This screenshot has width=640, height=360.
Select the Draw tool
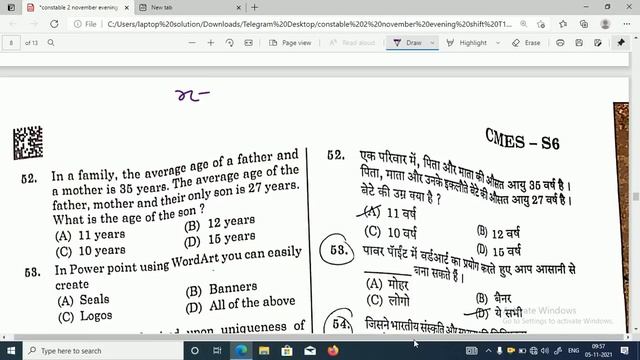click(x=407, y=42)
